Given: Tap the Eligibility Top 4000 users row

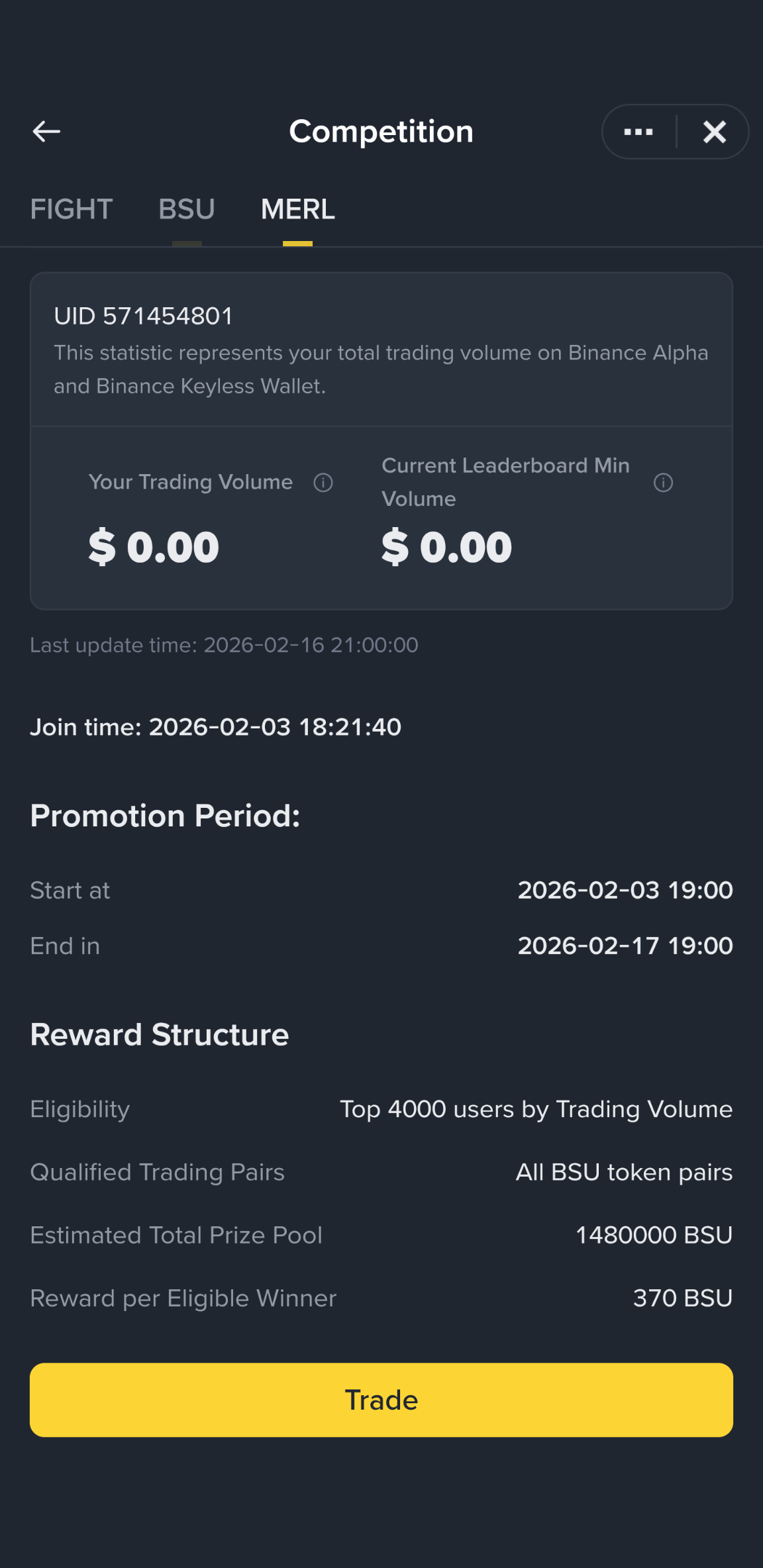Looking at the screenshot, I should (x=381, y=1109).
